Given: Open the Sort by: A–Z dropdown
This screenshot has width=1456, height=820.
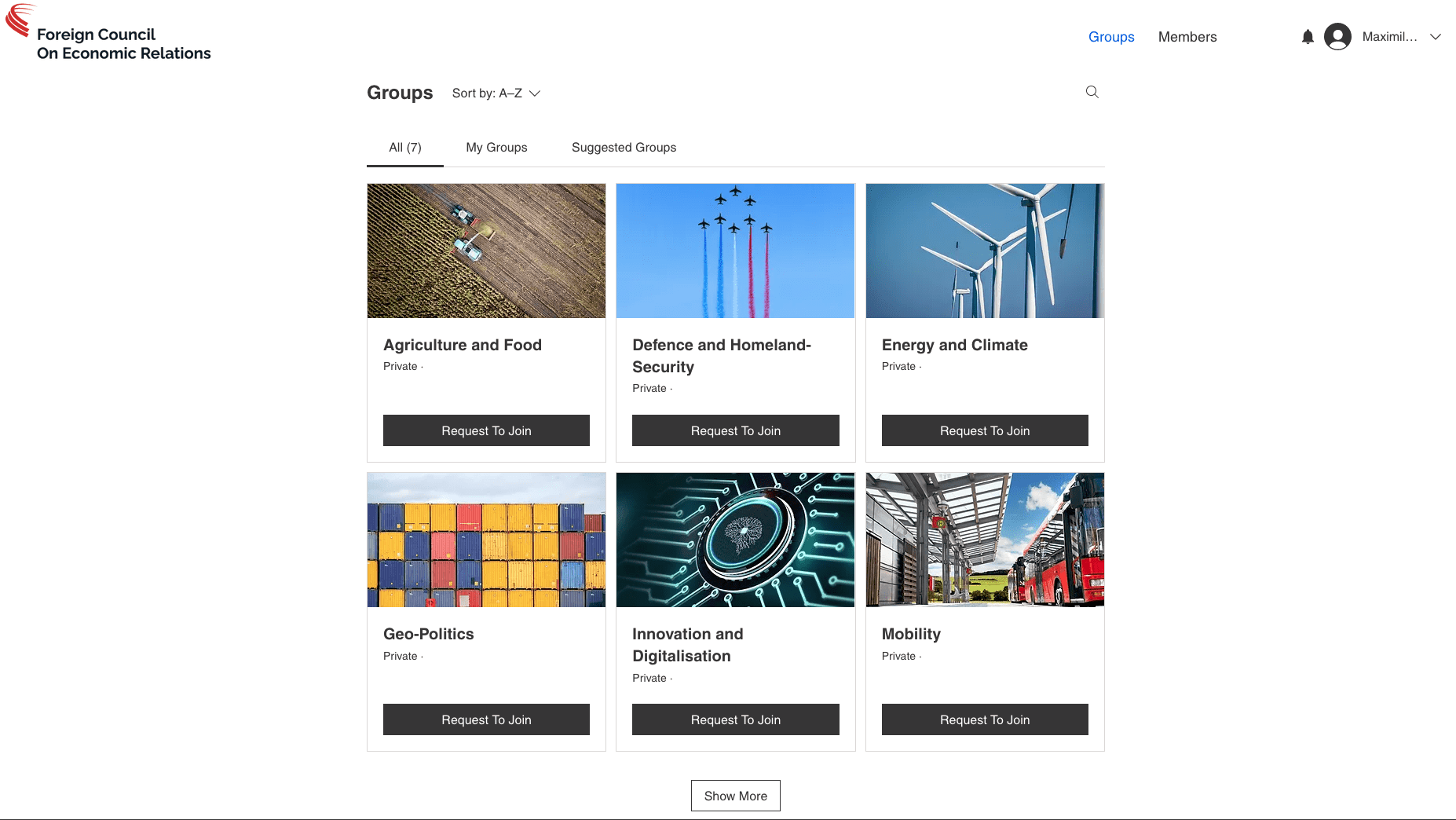Looking at the screenshot, I should click(x=496, y=93).
